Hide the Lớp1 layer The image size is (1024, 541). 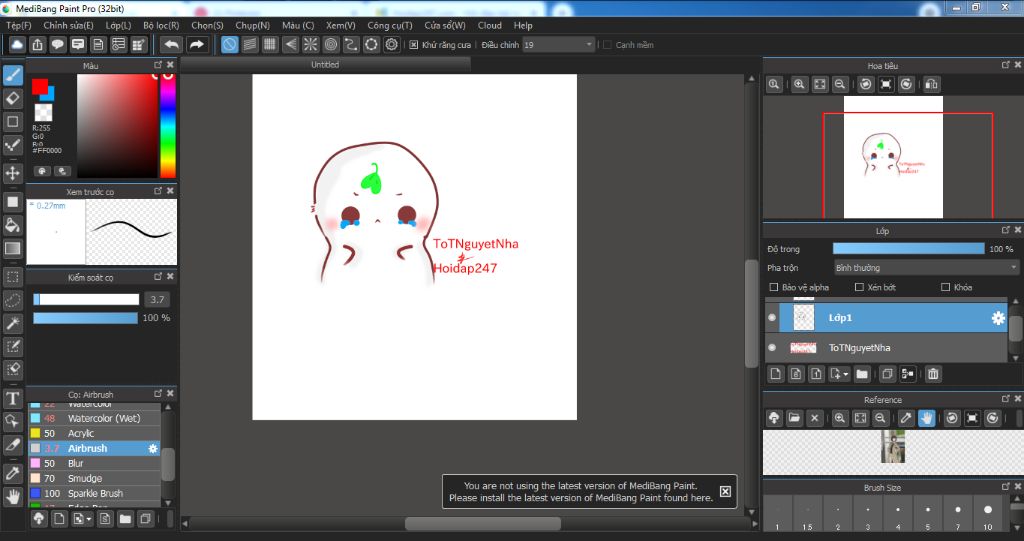(772, 318)
